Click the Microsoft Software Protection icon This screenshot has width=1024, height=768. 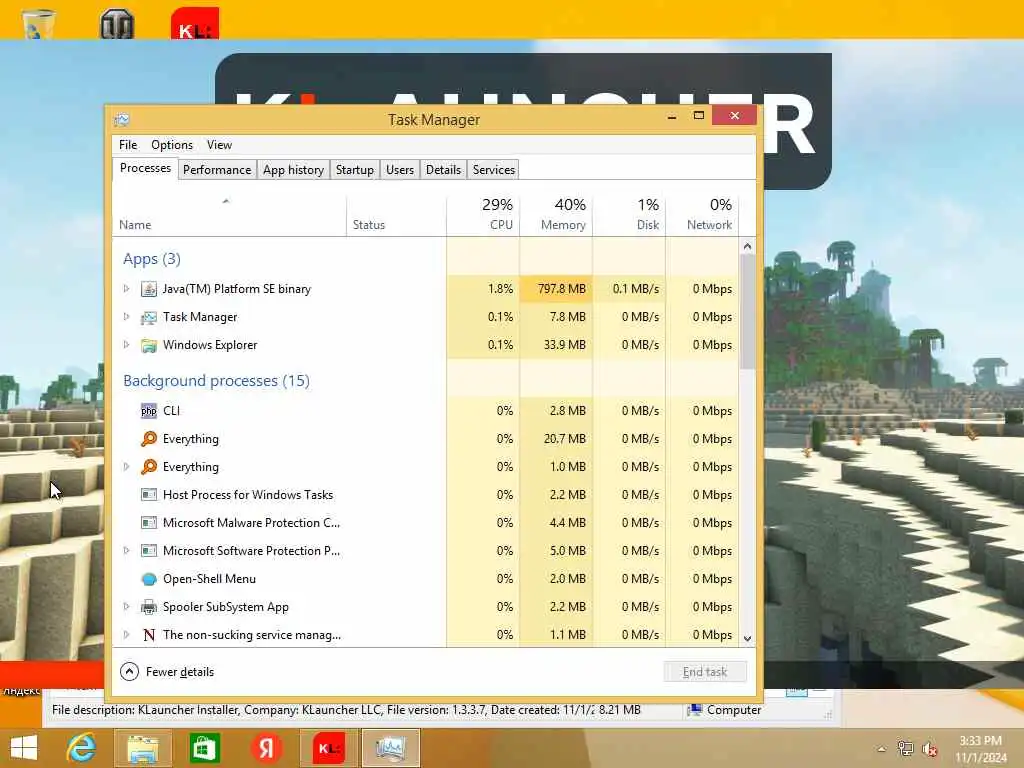[149, 551]
